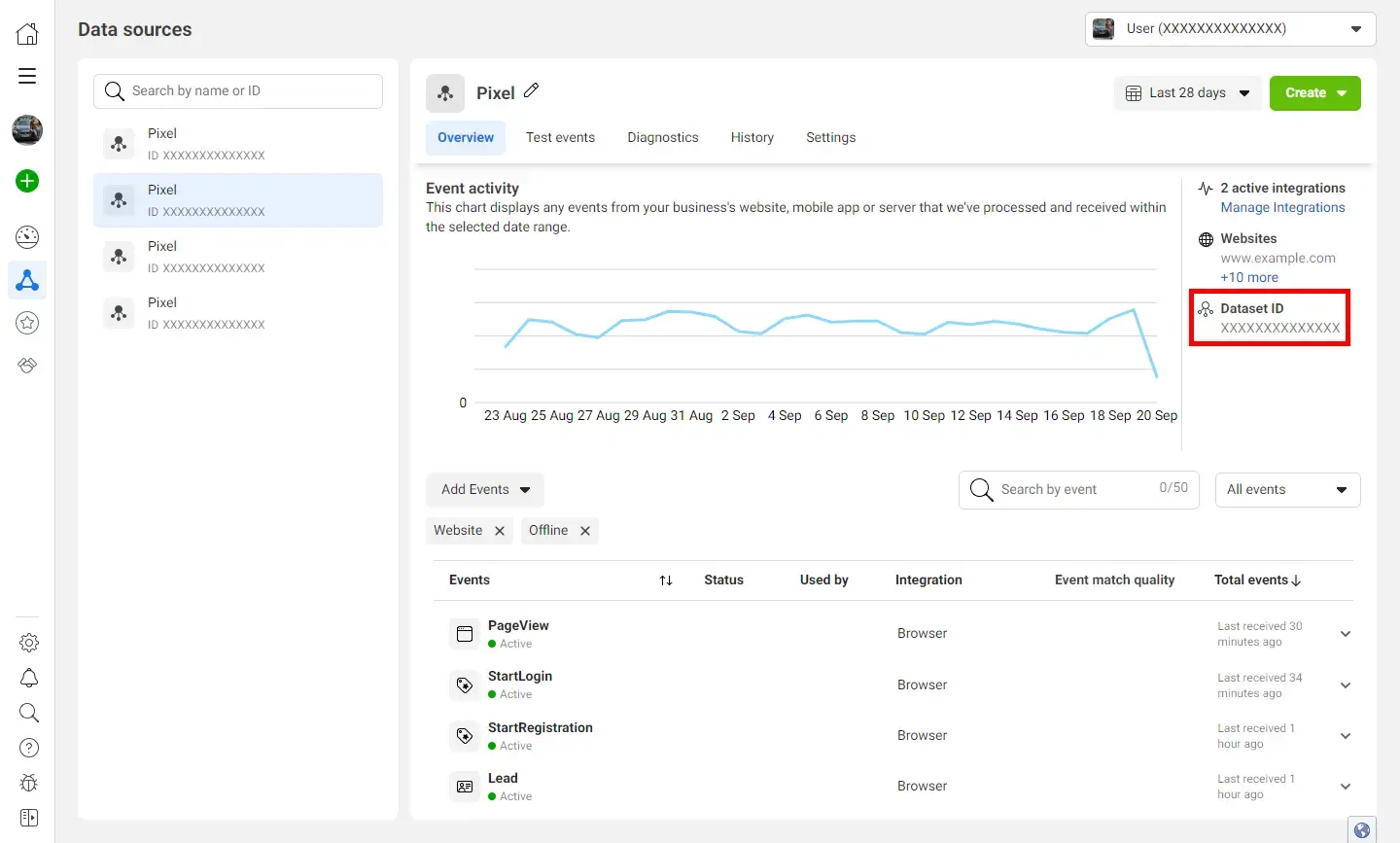The width and height of the screenshot is (1400, 843).
Task: Click the globe icon at bottom right
Action: pyautogui.click(x=1362, y=829)
